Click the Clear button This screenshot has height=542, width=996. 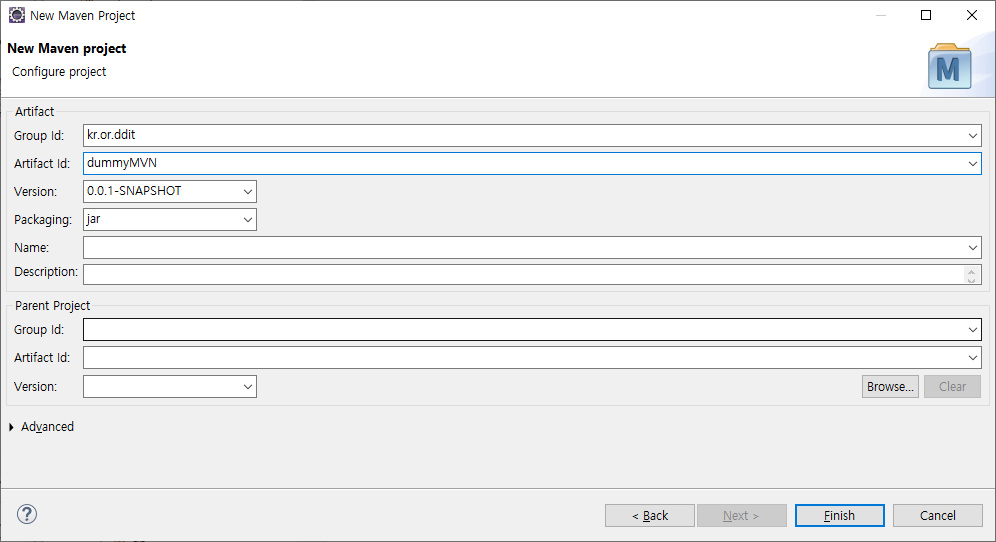point(952,386)
